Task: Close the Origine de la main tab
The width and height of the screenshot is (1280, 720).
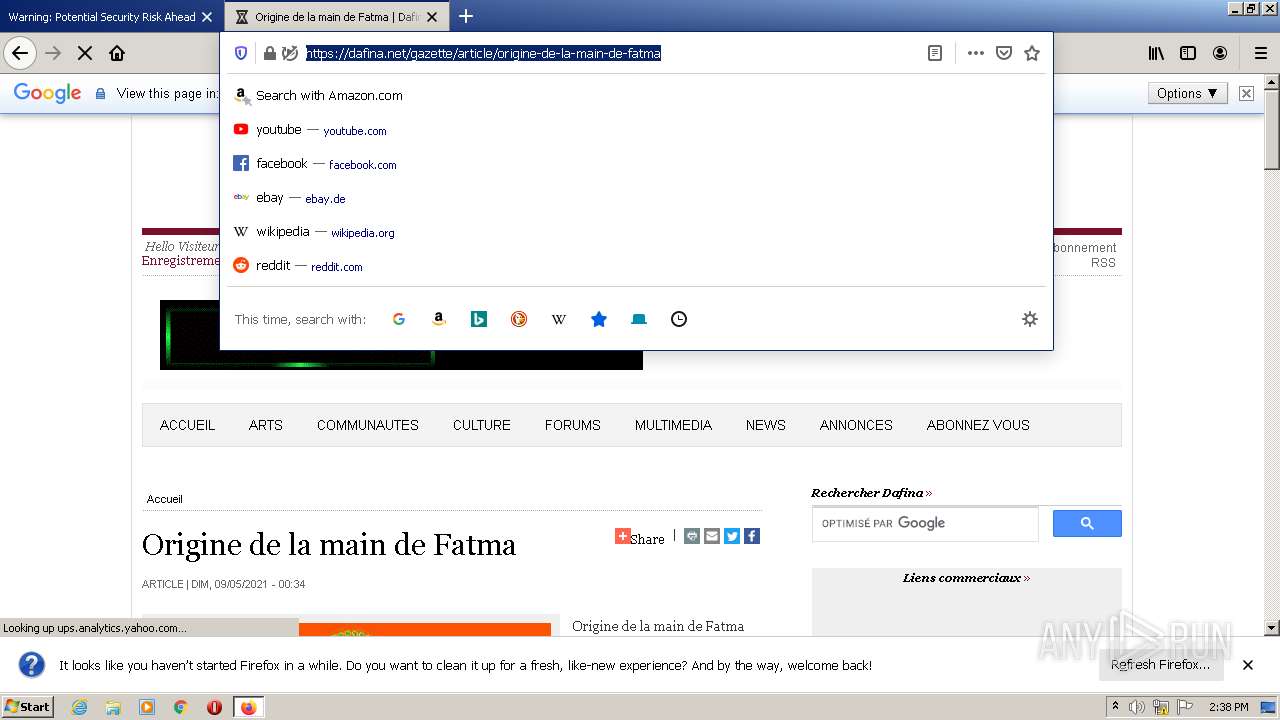Action: [433, 17]
